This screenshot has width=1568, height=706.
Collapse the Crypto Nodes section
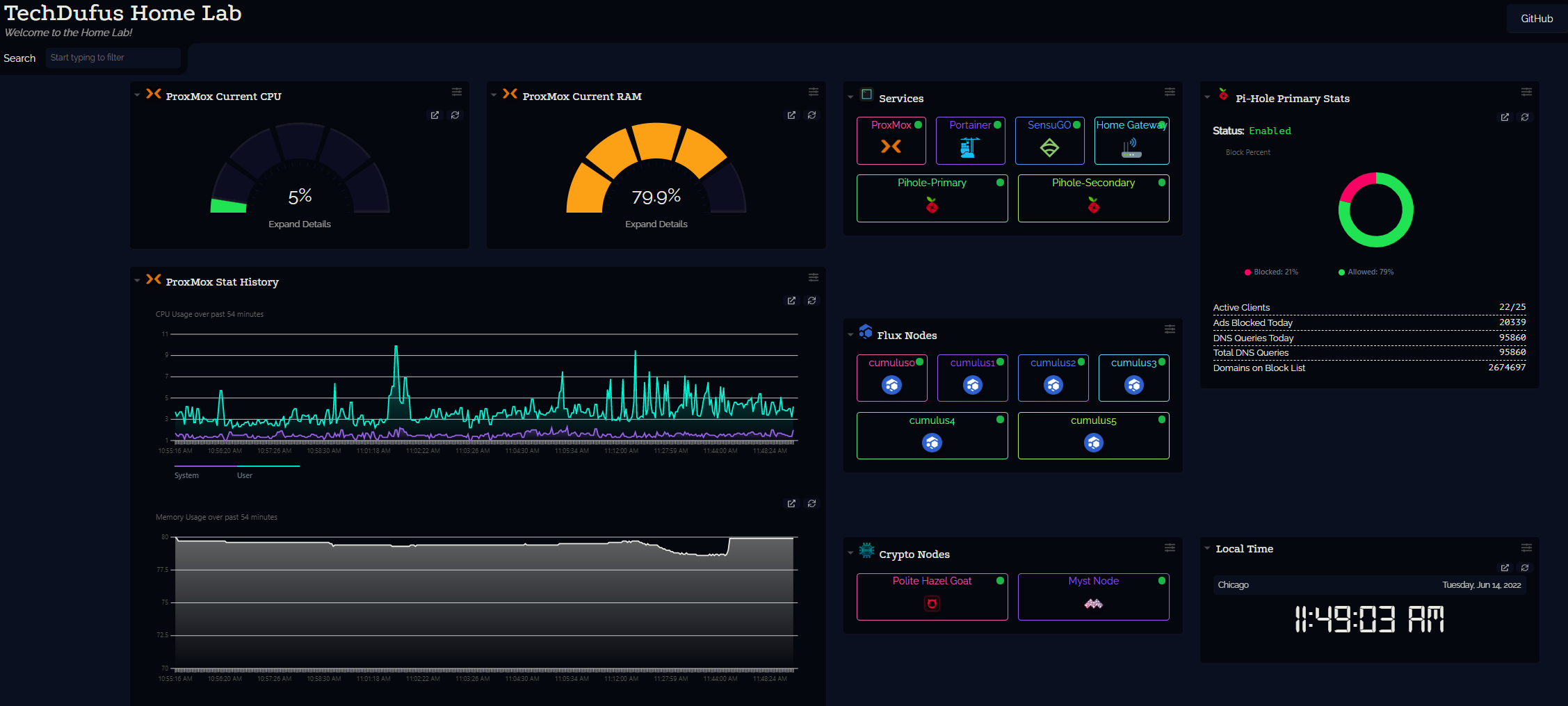850,552
